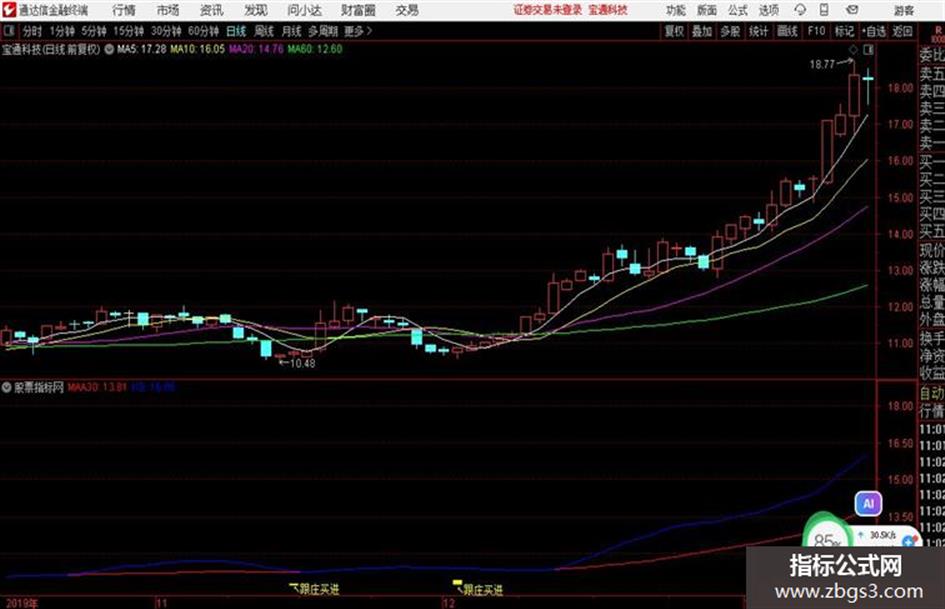
Task: Switch to 60分钟 period
Action: tap(203, 31)
